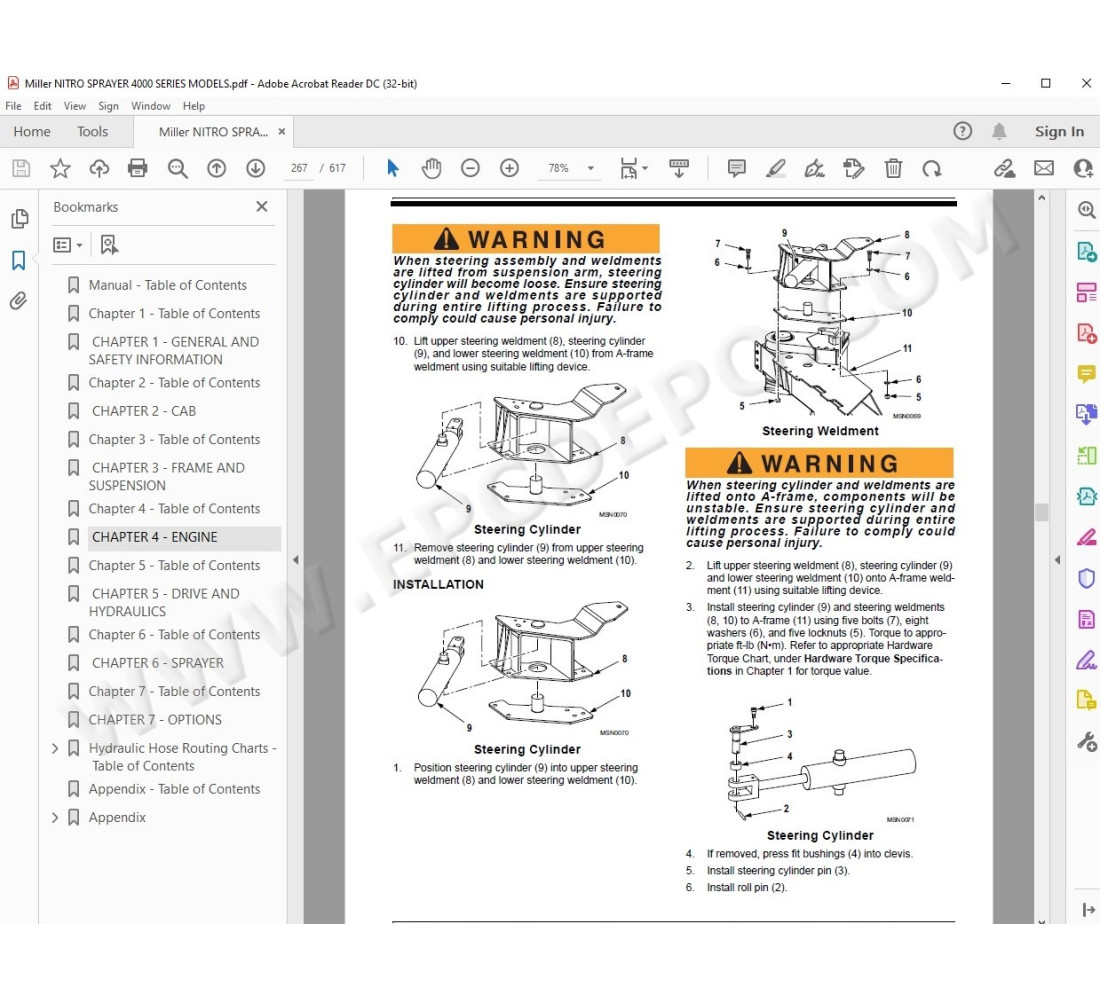Open the Organize Pages tool panel

(x=1086, y=292)
